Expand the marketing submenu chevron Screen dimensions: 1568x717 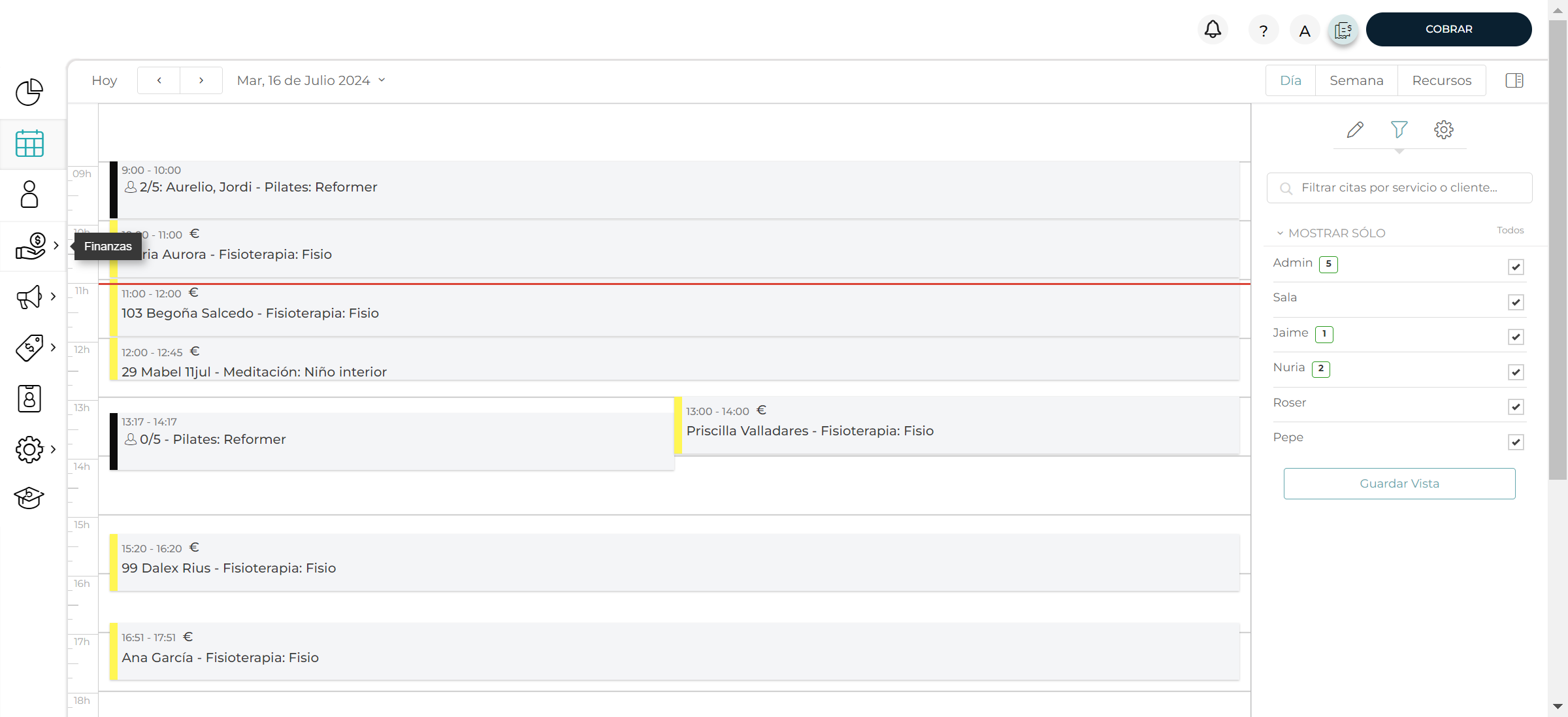[54, 297]
